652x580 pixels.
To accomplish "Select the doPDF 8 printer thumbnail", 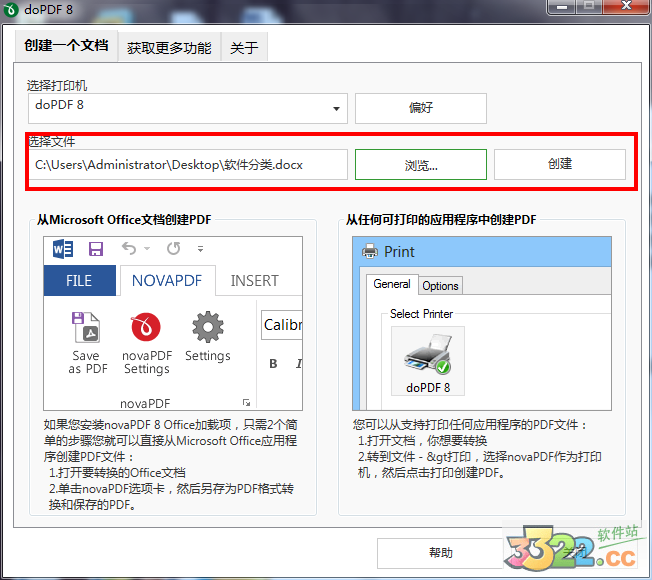I will pos(428,361).
